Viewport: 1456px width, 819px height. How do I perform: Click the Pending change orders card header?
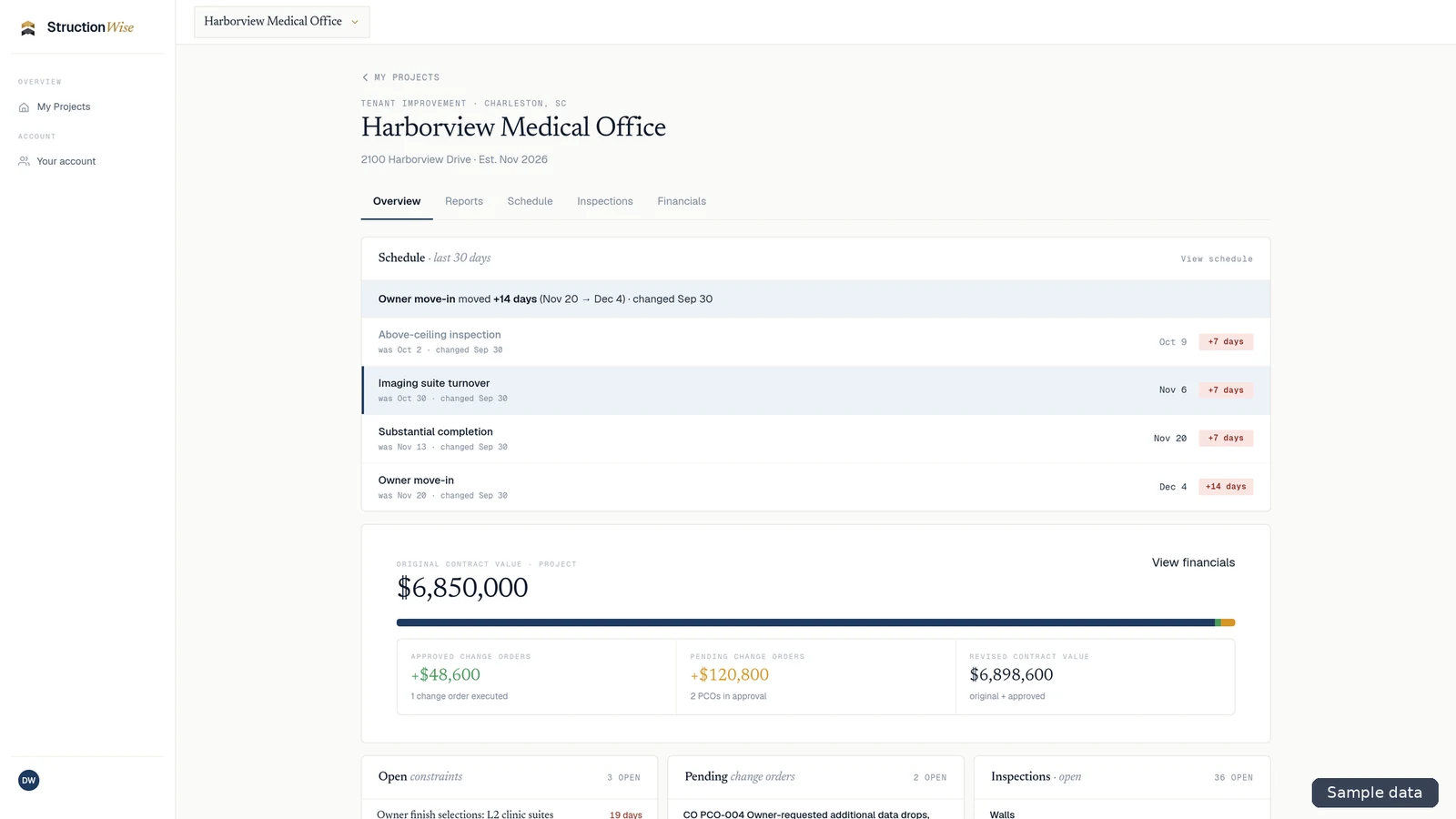pyautogui.click(x=815, y=777)
